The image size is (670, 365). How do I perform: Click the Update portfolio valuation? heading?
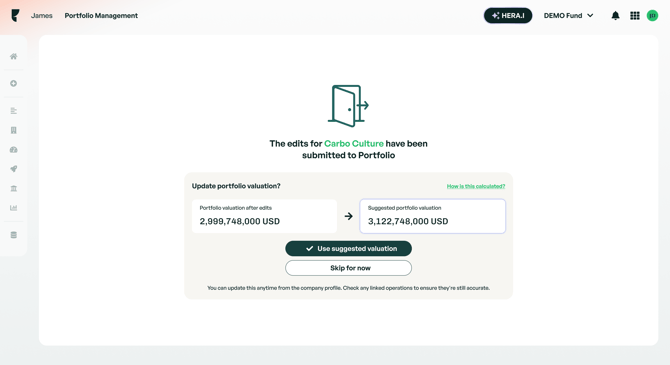click(236, 186)
